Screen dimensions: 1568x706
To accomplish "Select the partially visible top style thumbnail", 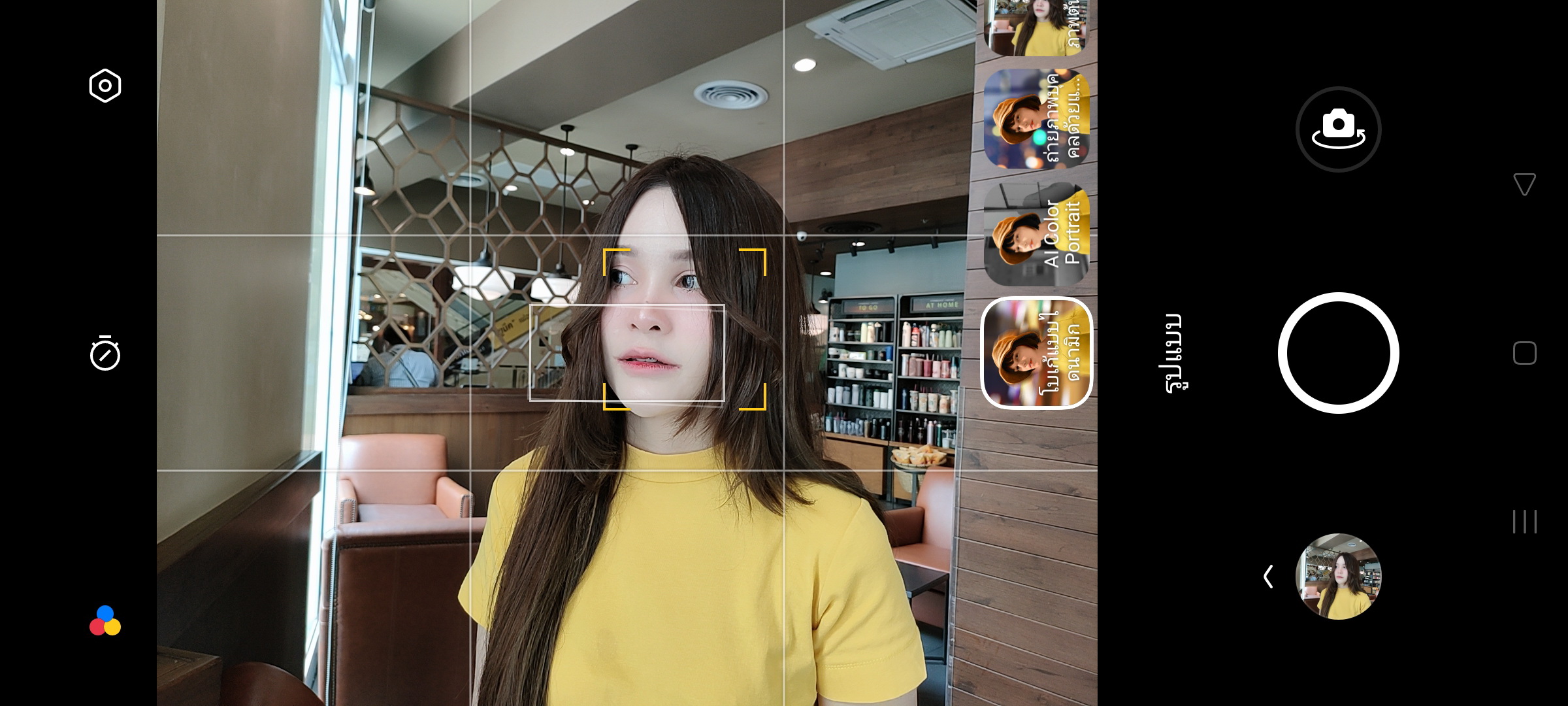I will coord(1037,27).
